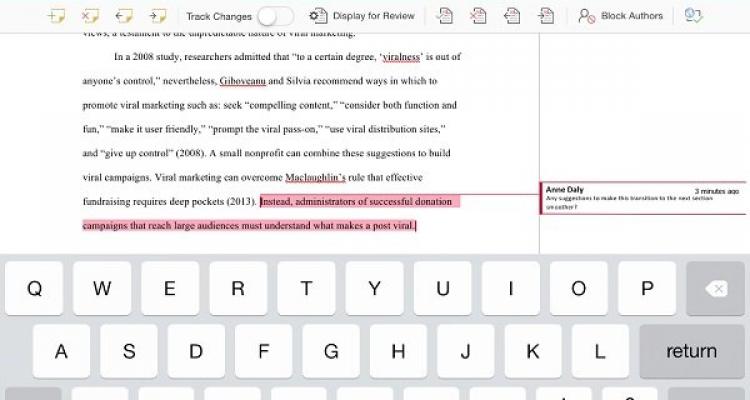Toggle the Track Changes switch

coord(275,16)
